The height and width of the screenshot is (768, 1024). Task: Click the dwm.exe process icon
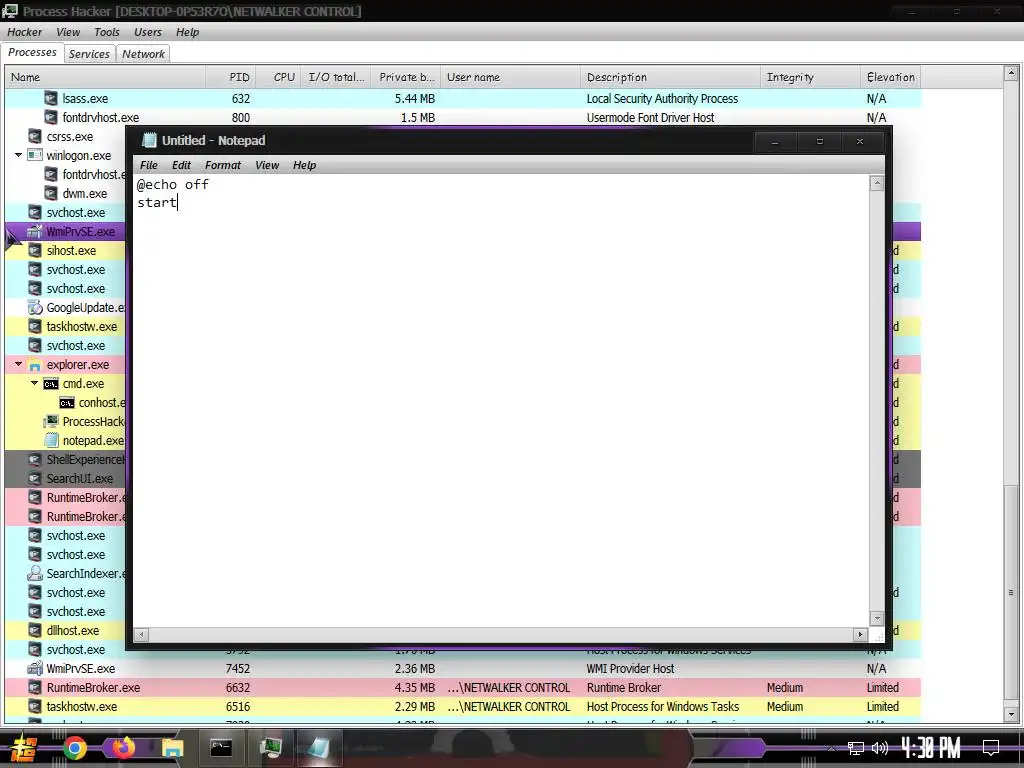[x=51, y=193]
